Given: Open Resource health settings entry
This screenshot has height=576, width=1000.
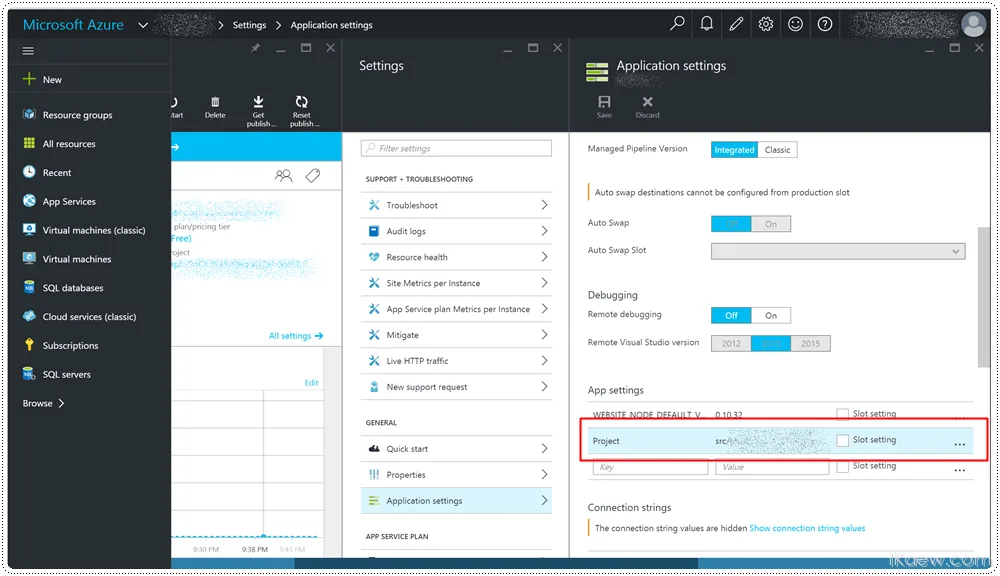Looking at the screenshot, I should pos(456,257).
